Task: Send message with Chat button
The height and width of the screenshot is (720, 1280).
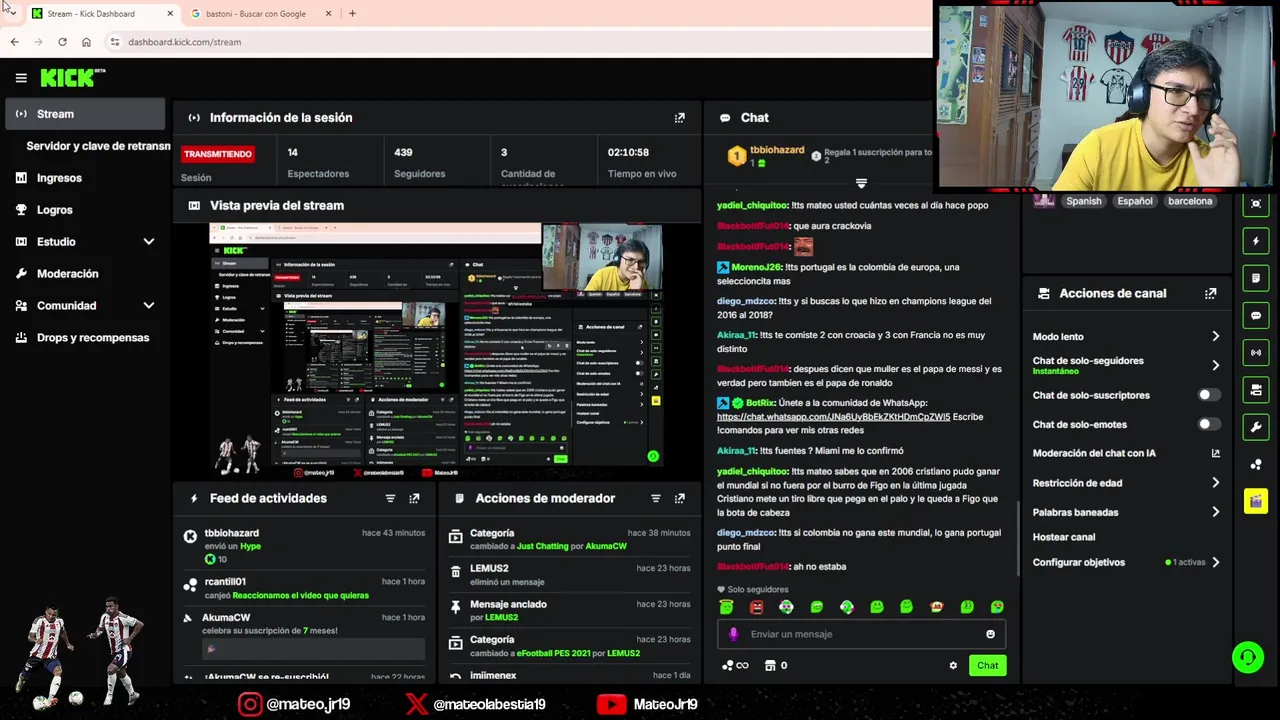Action: pos(987,666)
